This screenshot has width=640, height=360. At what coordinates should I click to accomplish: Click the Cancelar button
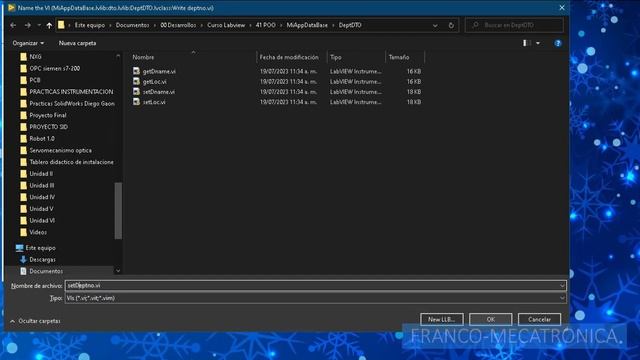pos(539,319)
